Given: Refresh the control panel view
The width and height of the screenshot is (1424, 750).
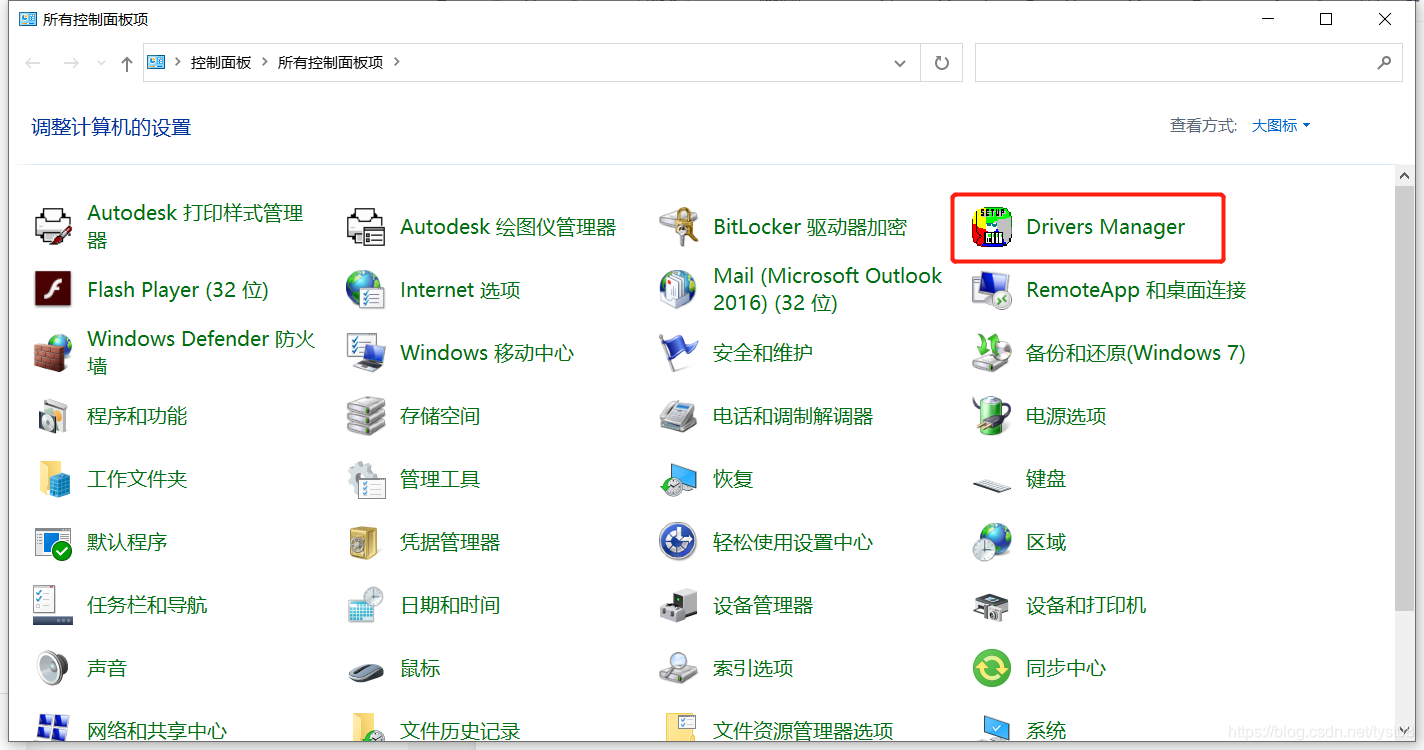Looking at the screenshot, I should (941, 62).
